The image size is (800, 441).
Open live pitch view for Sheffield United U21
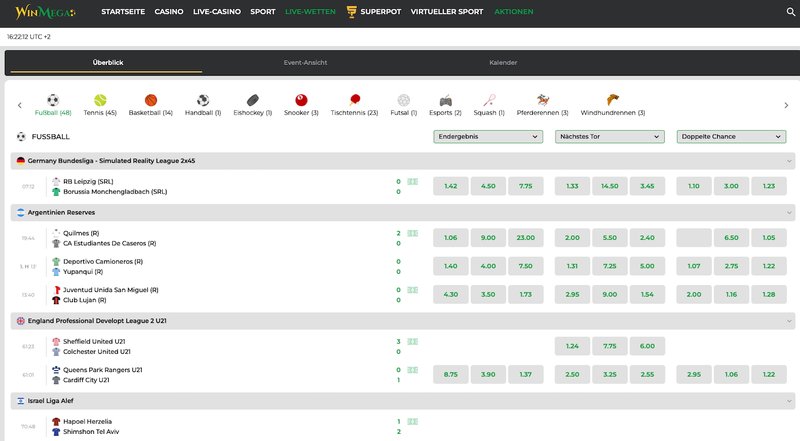click(x=413, y=341)
